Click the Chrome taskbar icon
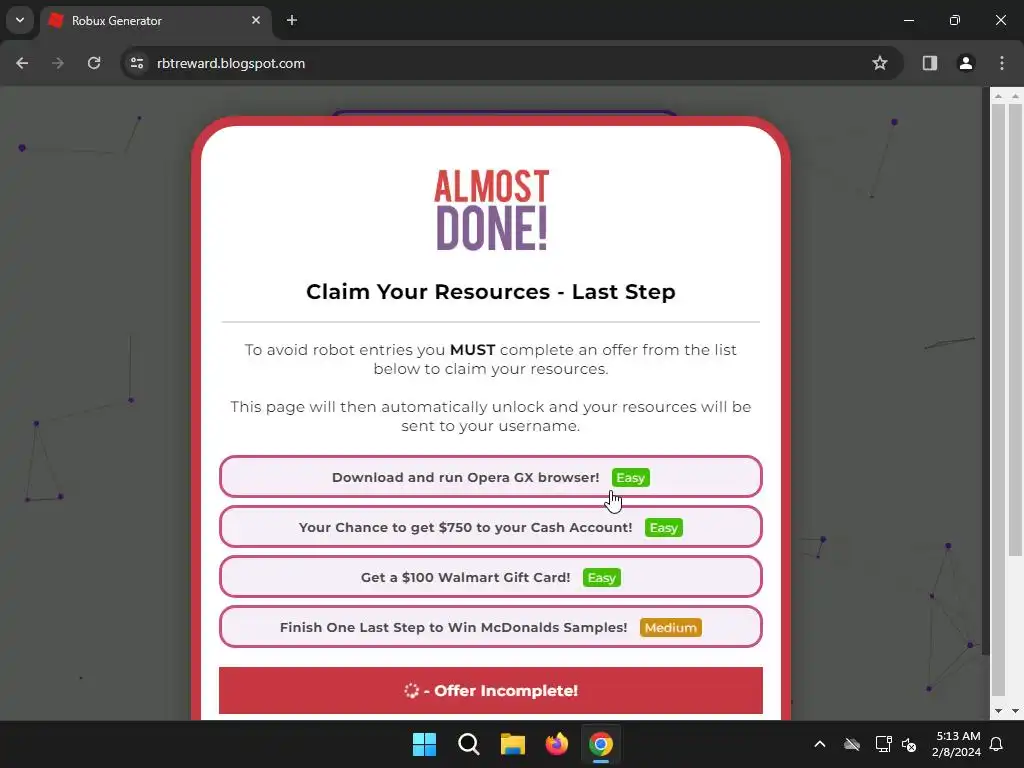 click(601, 744)
